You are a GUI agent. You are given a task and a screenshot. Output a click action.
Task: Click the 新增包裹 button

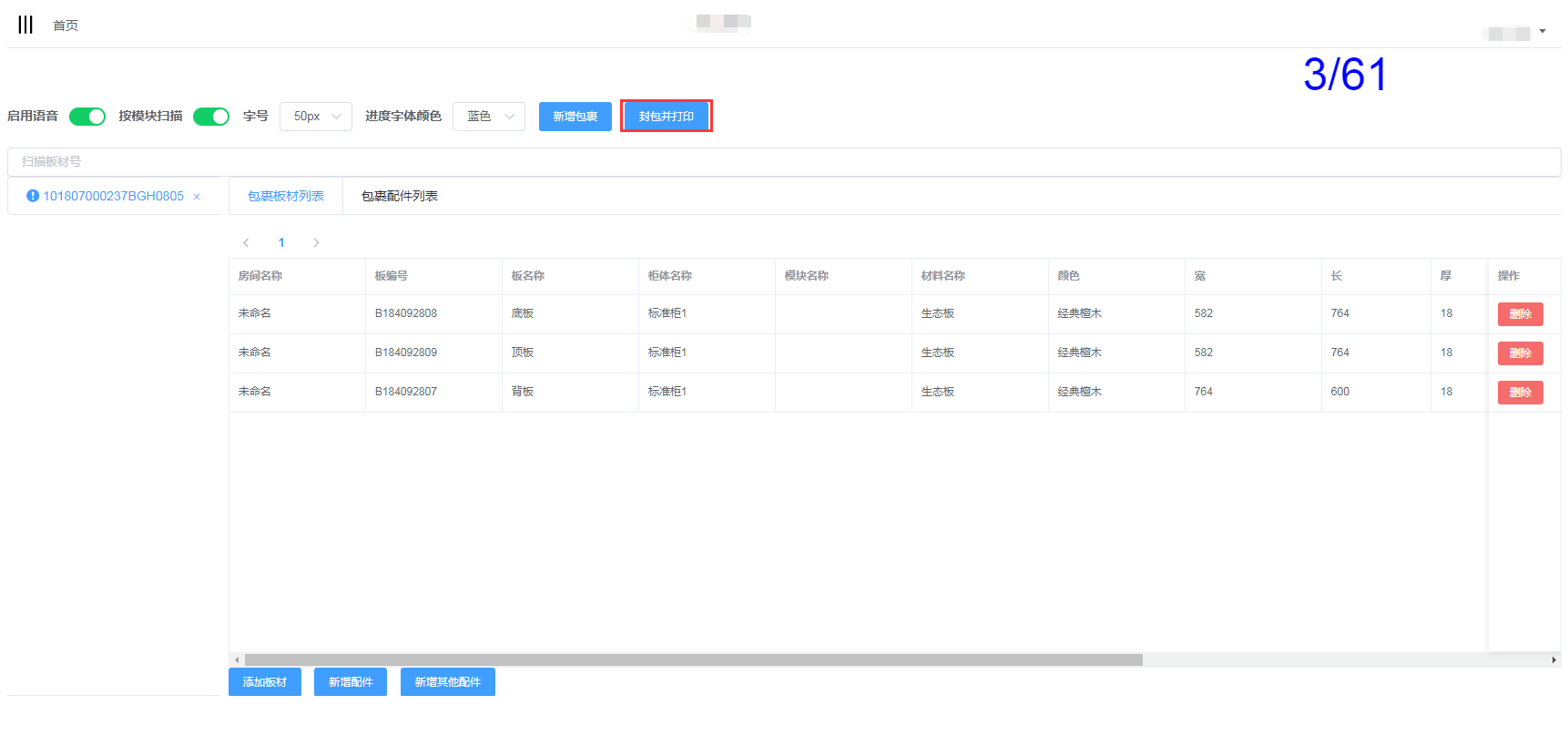(x=575, y=117)
